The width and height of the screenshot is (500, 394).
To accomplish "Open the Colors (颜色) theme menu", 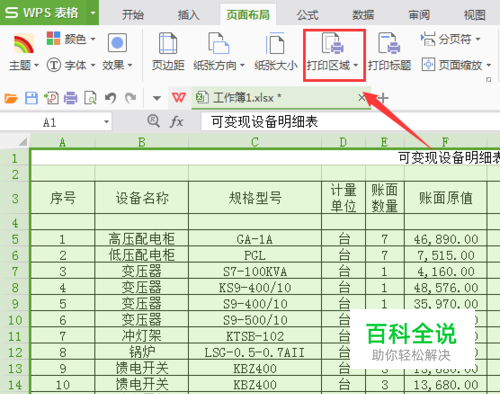I will pos(71,39).
